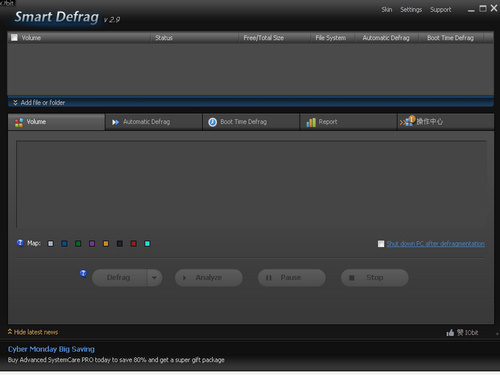
Task: Tick the select-all Volume header checkbox
Action: click(14, 38)
